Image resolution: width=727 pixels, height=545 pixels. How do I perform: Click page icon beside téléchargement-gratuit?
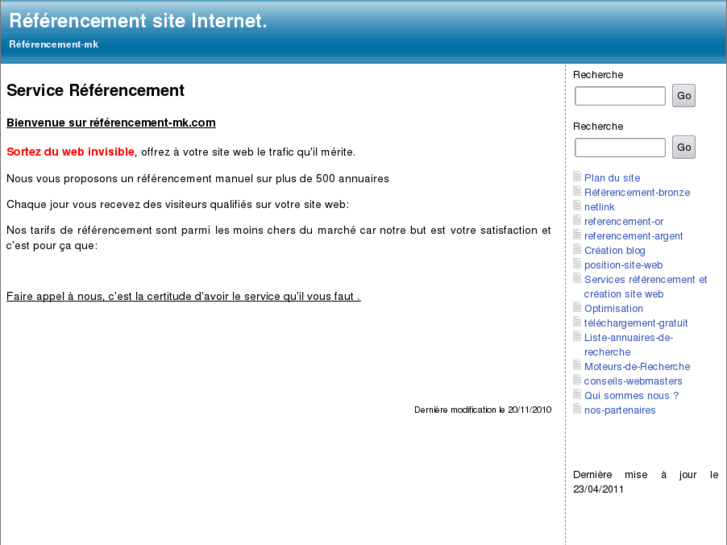[577, 321]
